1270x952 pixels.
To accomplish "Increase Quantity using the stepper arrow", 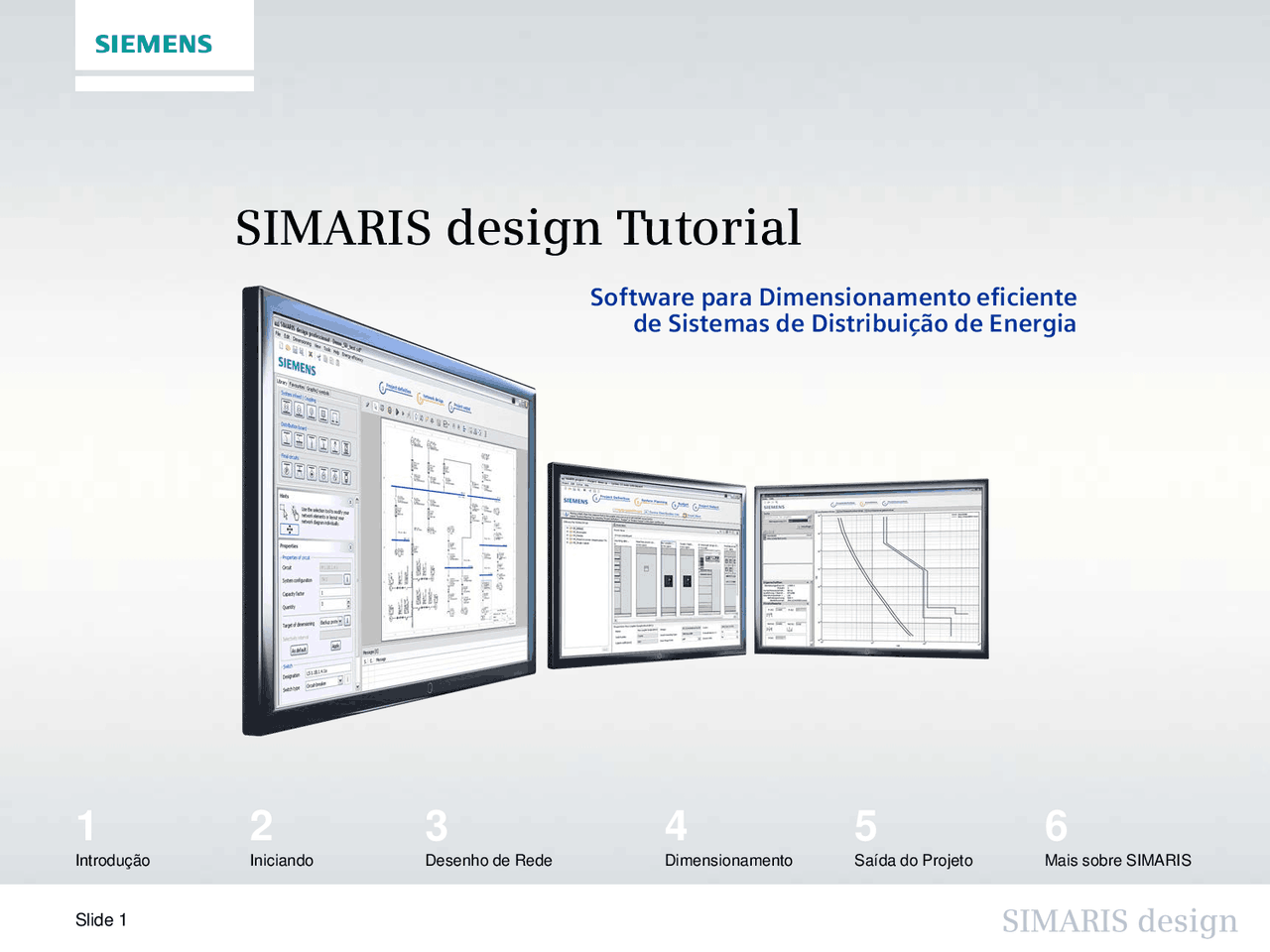I will click(x=348, y=600).
